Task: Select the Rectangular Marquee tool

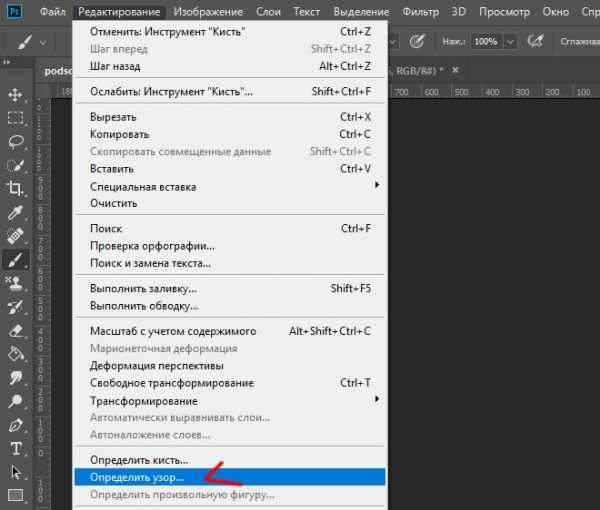Action: (x=16, y=117)
